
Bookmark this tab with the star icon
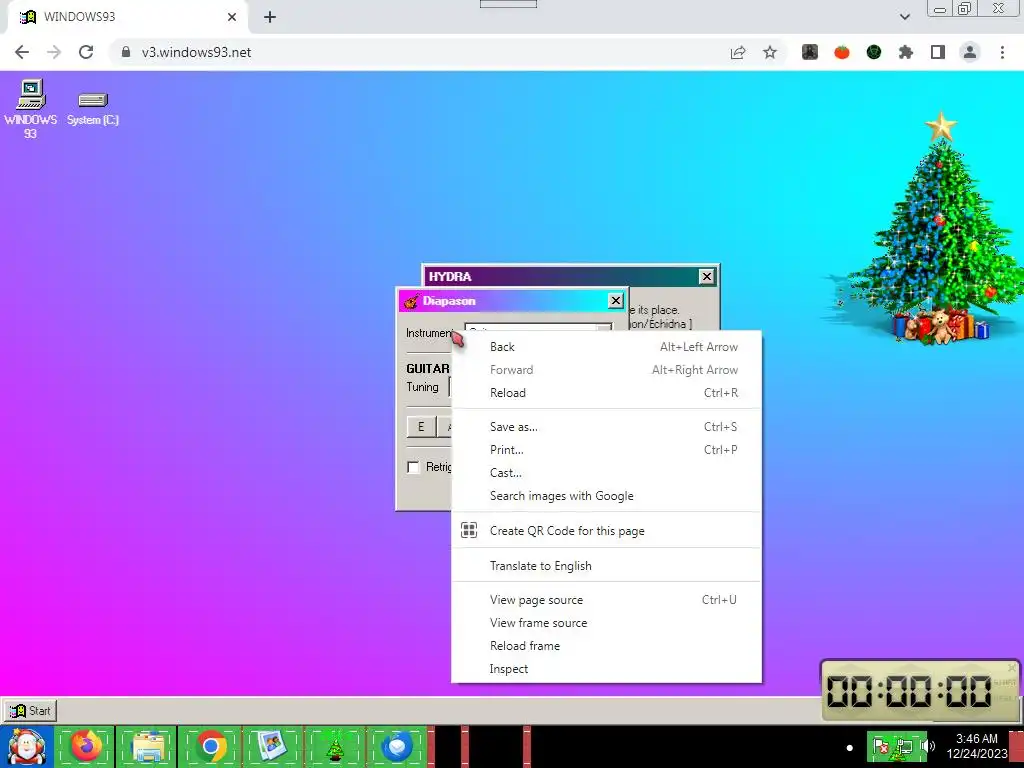[770, 52]
